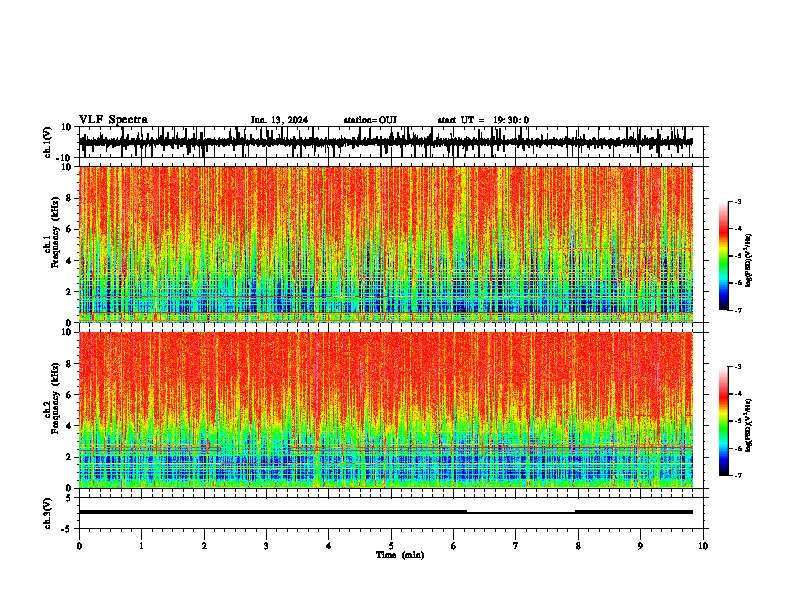The height and width of the screenshot is (612, 792).
Task: Click tick label 9 on the time axis
Action: 640,546
